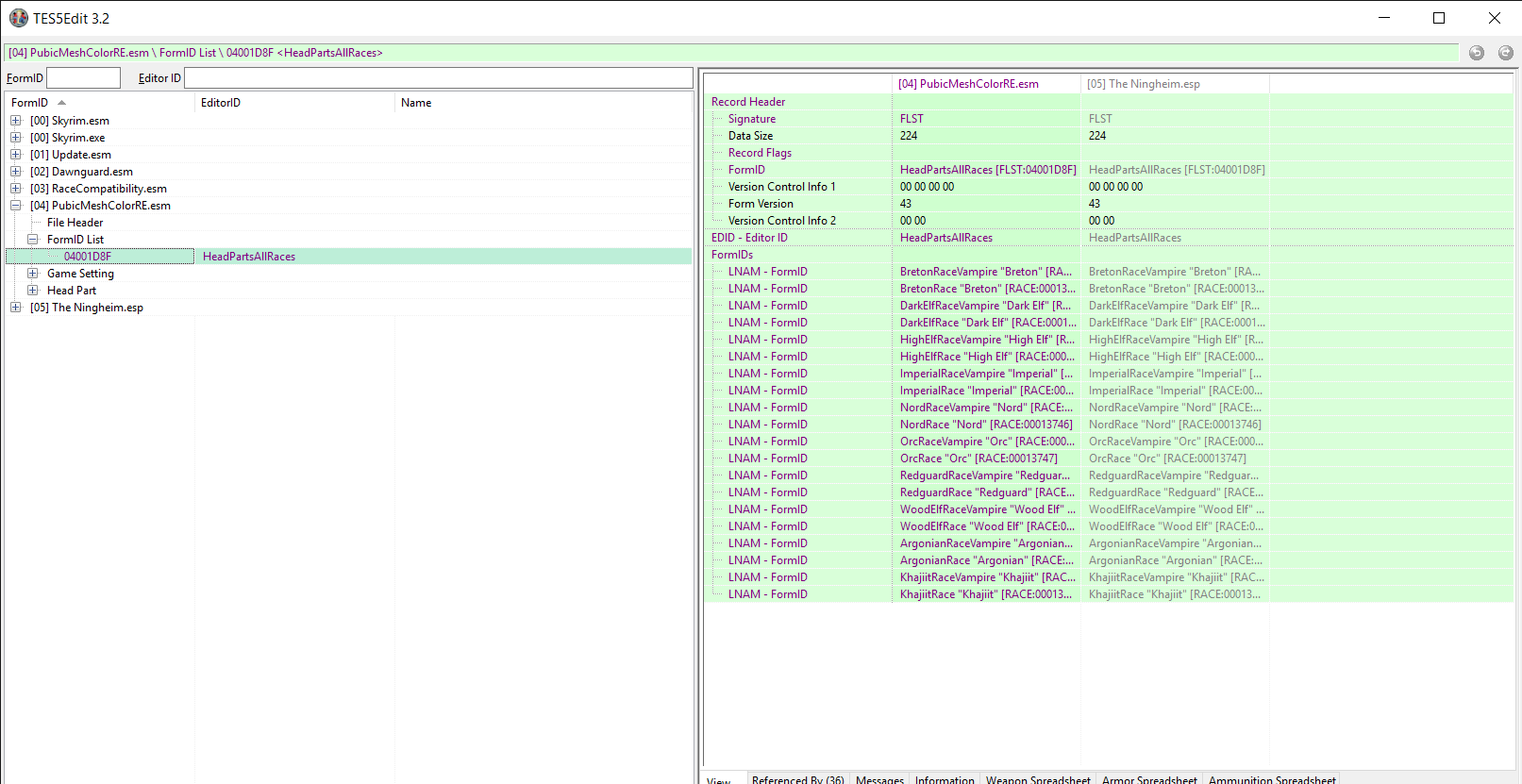Open the Messages tab
Viewport: 1522px width, 784px height.
point(879,778)
